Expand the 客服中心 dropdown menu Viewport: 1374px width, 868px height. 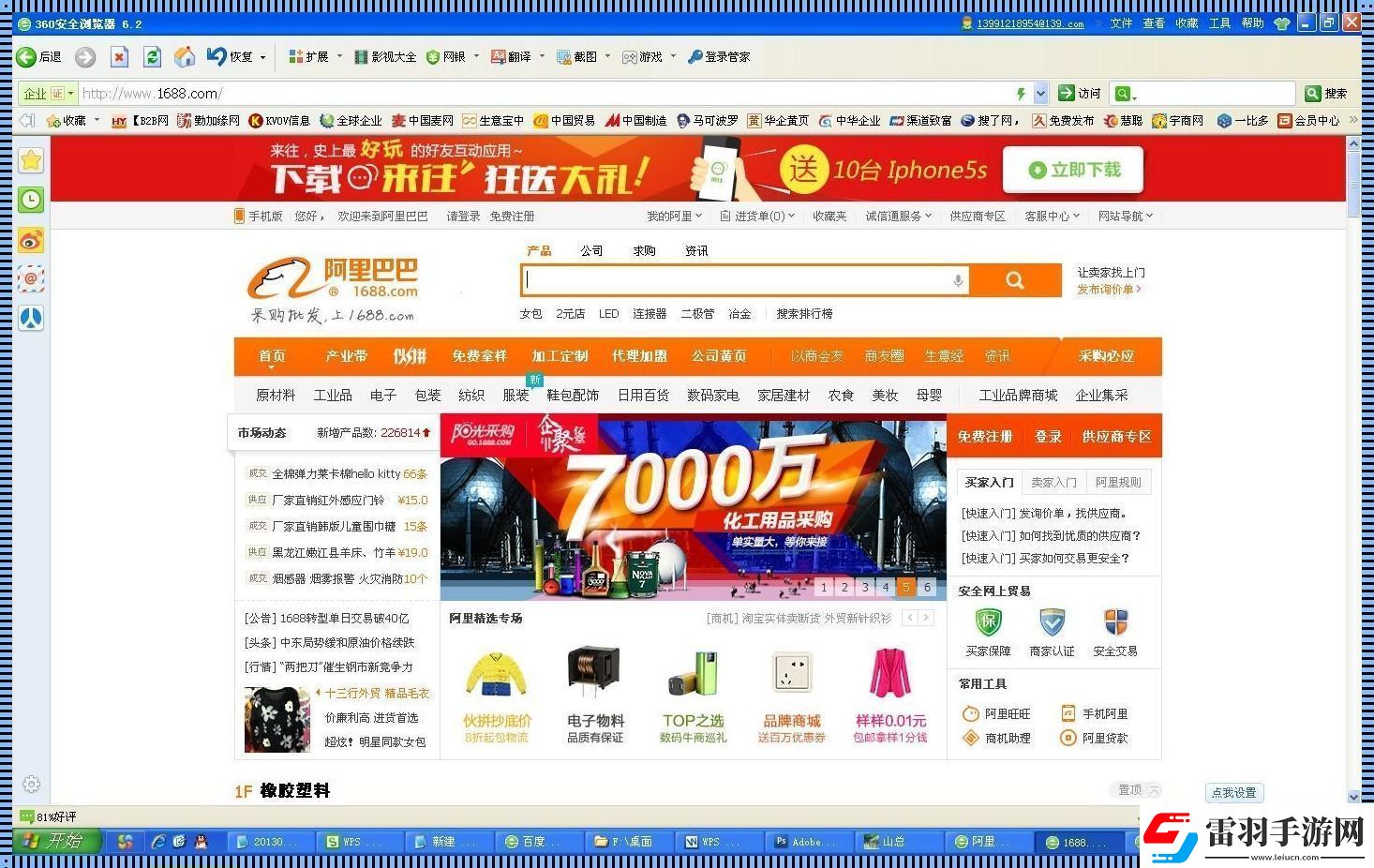(x=1052, y=216)
